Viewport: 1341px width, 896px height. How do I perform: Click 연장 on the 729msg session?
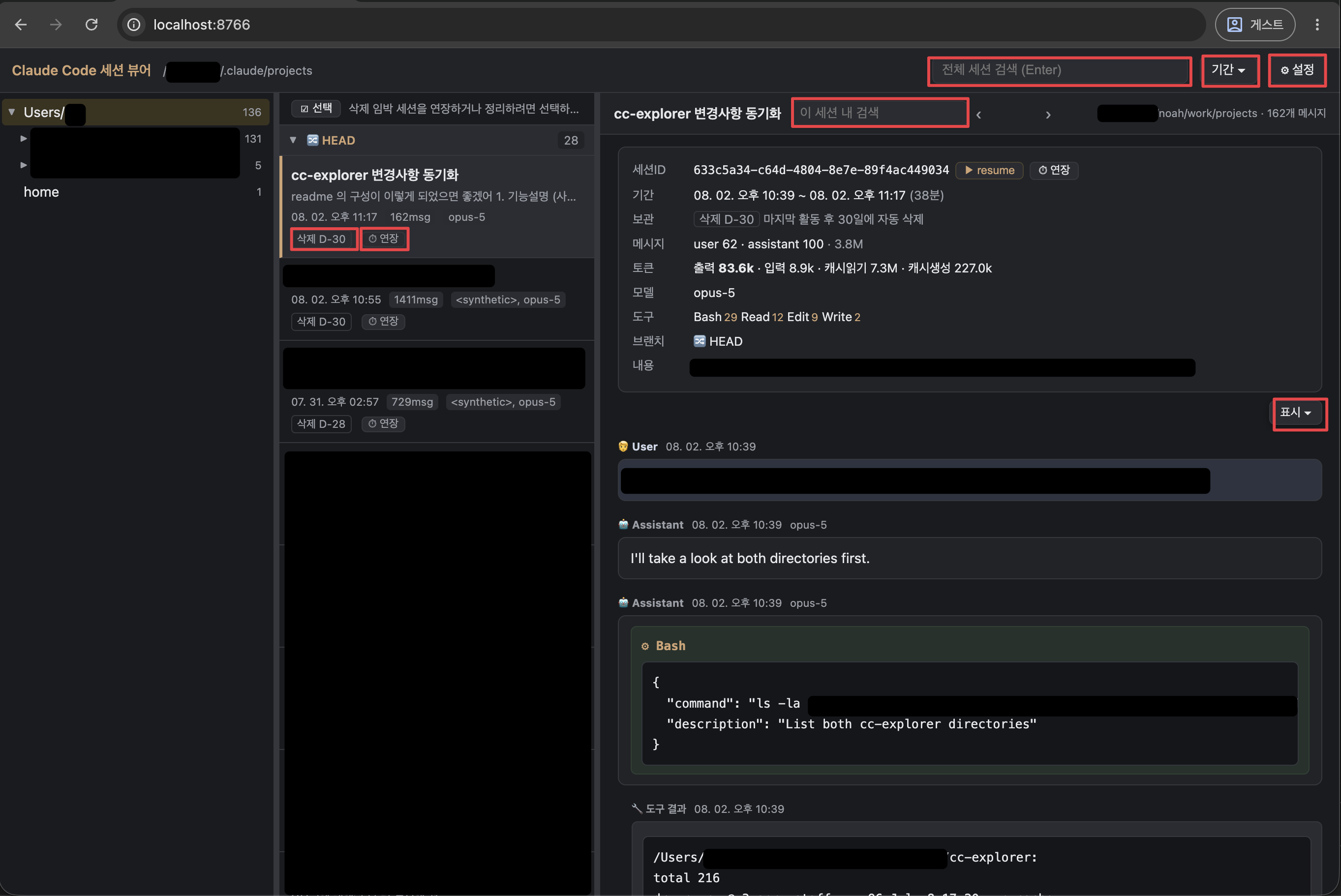click(x=384, y=424)
